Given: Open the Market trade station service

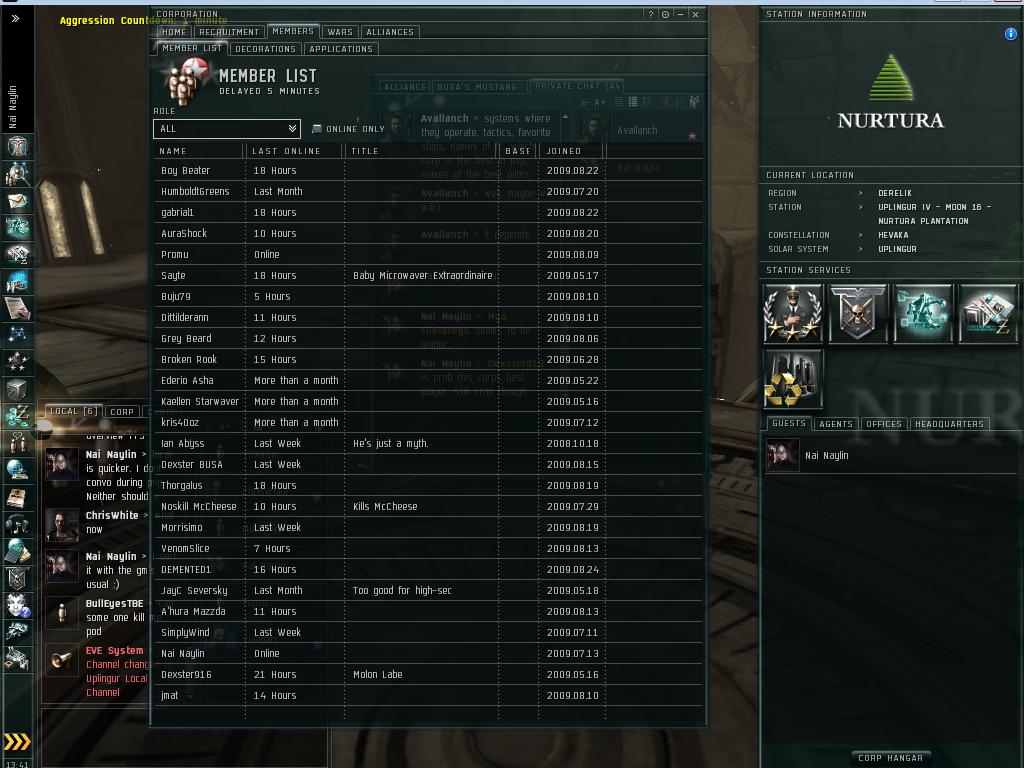Looking at the screenshot, I should click(987, 313).
